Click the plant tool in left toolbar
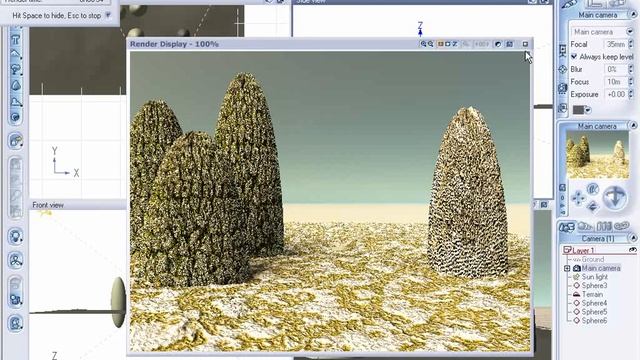Image resolution: width=640 pixels, height=360 pixels. tap(16, 70)
